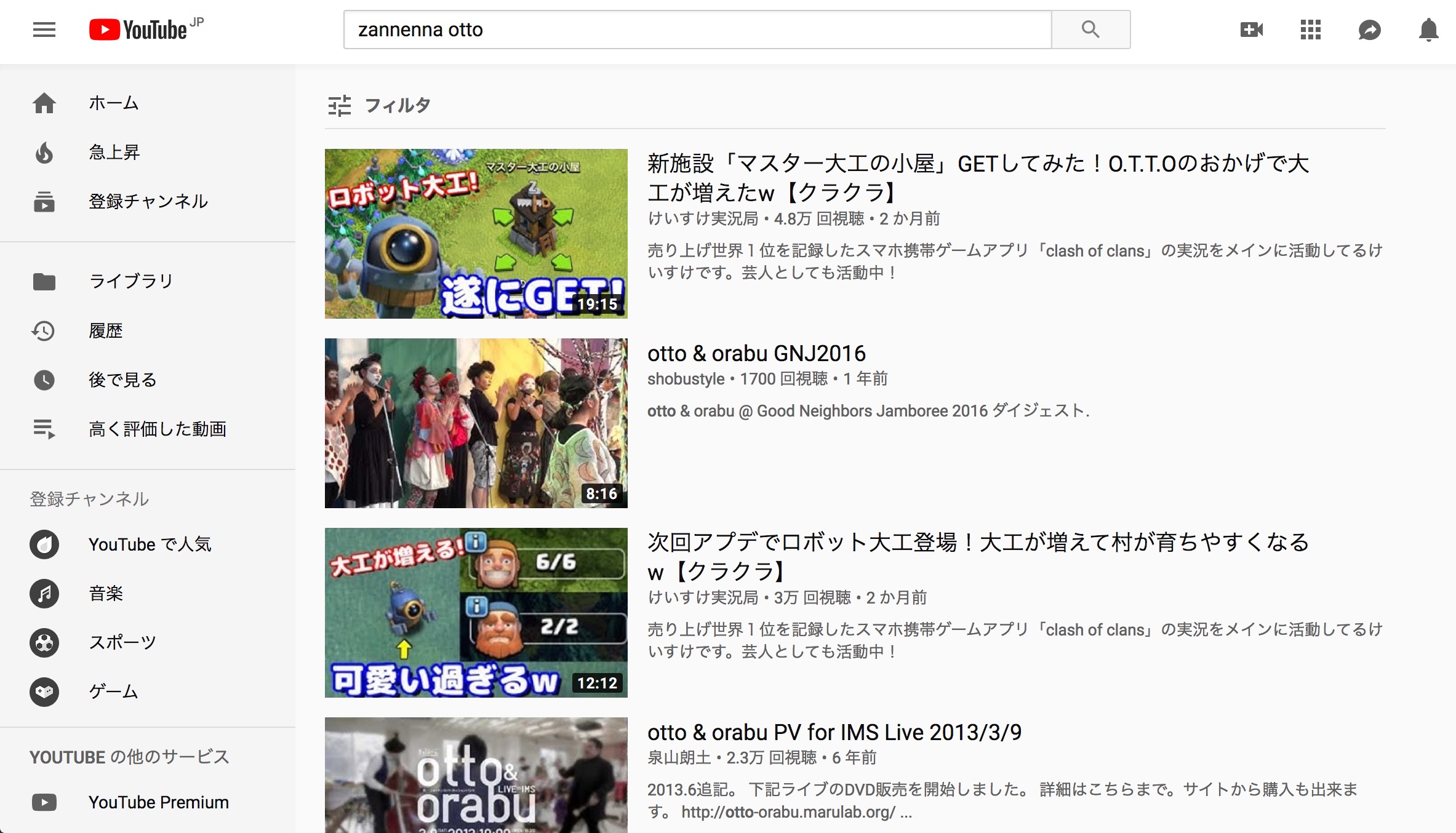Open the title 新施設「マスター大工の小屋」GETしてみた

click(x=978, y=178)
